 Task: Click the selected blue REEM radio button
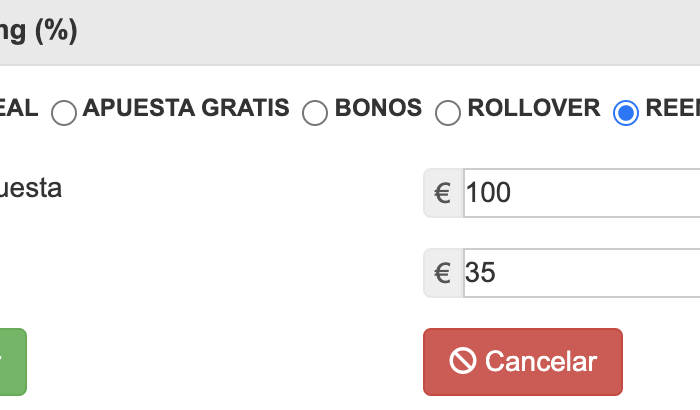click(x=626, y=113)
